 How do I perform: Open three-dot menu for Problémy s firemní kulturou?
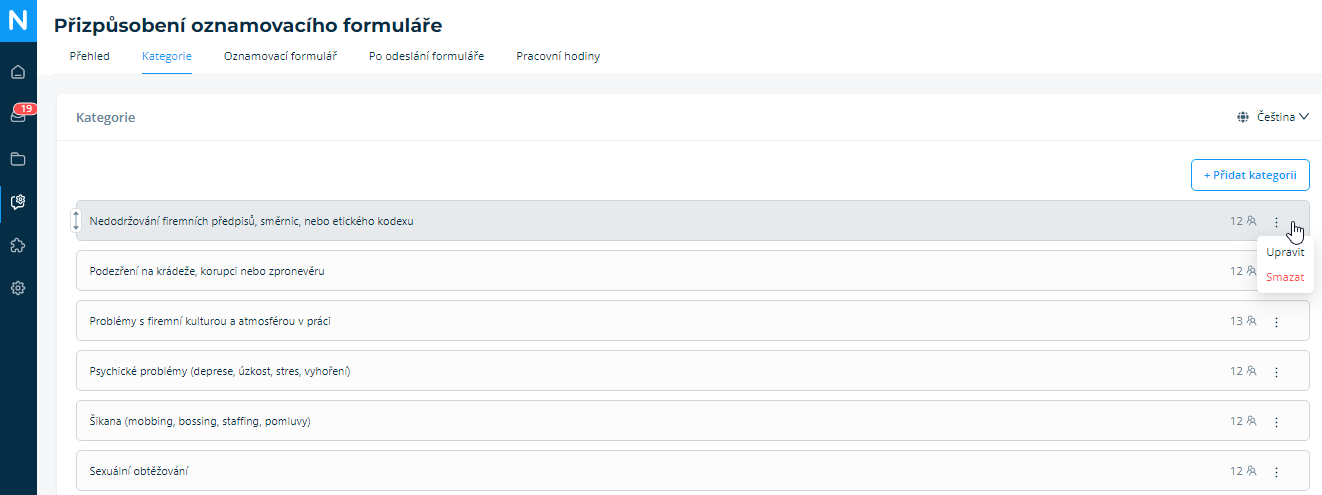[x=1276, y=322]
